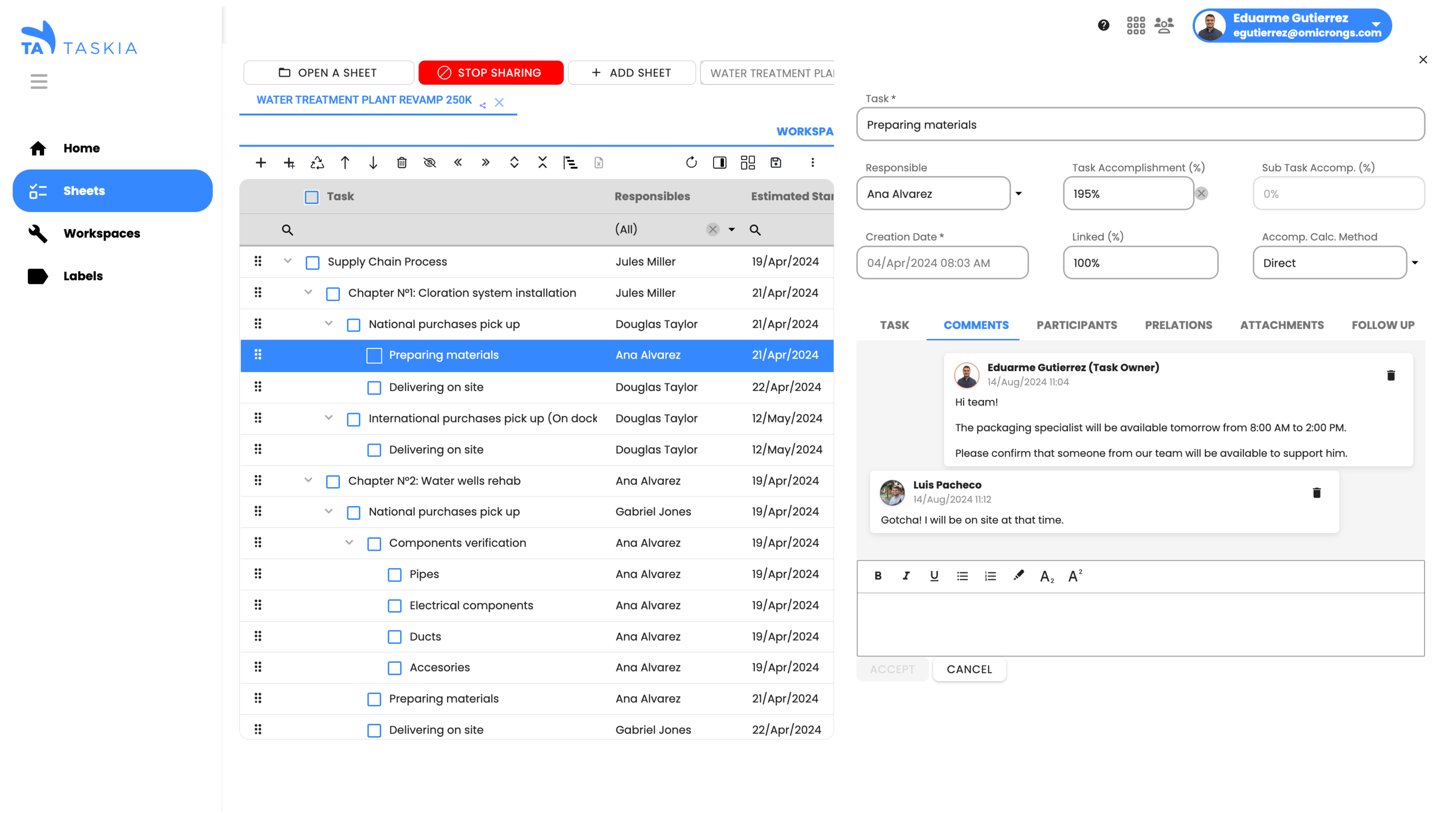The height and width of the screenshot is (819, 1456).
Task: Open the three-dot more options menu
Action: [813, 163]
